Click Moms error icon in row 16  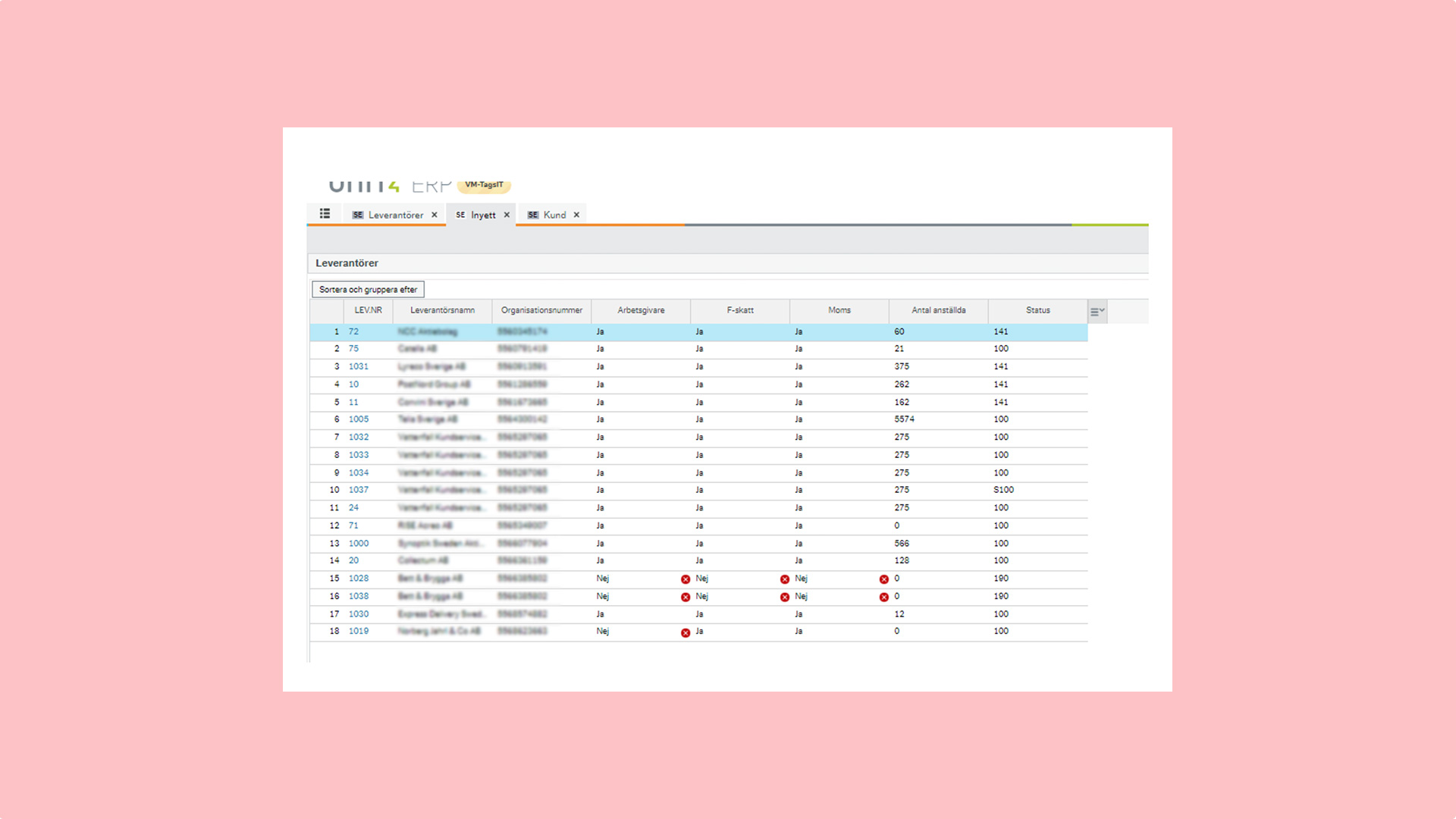pos(884,598)
